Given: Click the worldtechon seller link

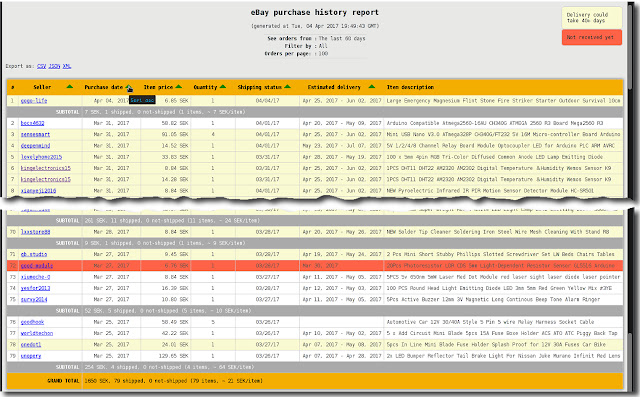Looking at the screenshot, I should pos(38,333).
